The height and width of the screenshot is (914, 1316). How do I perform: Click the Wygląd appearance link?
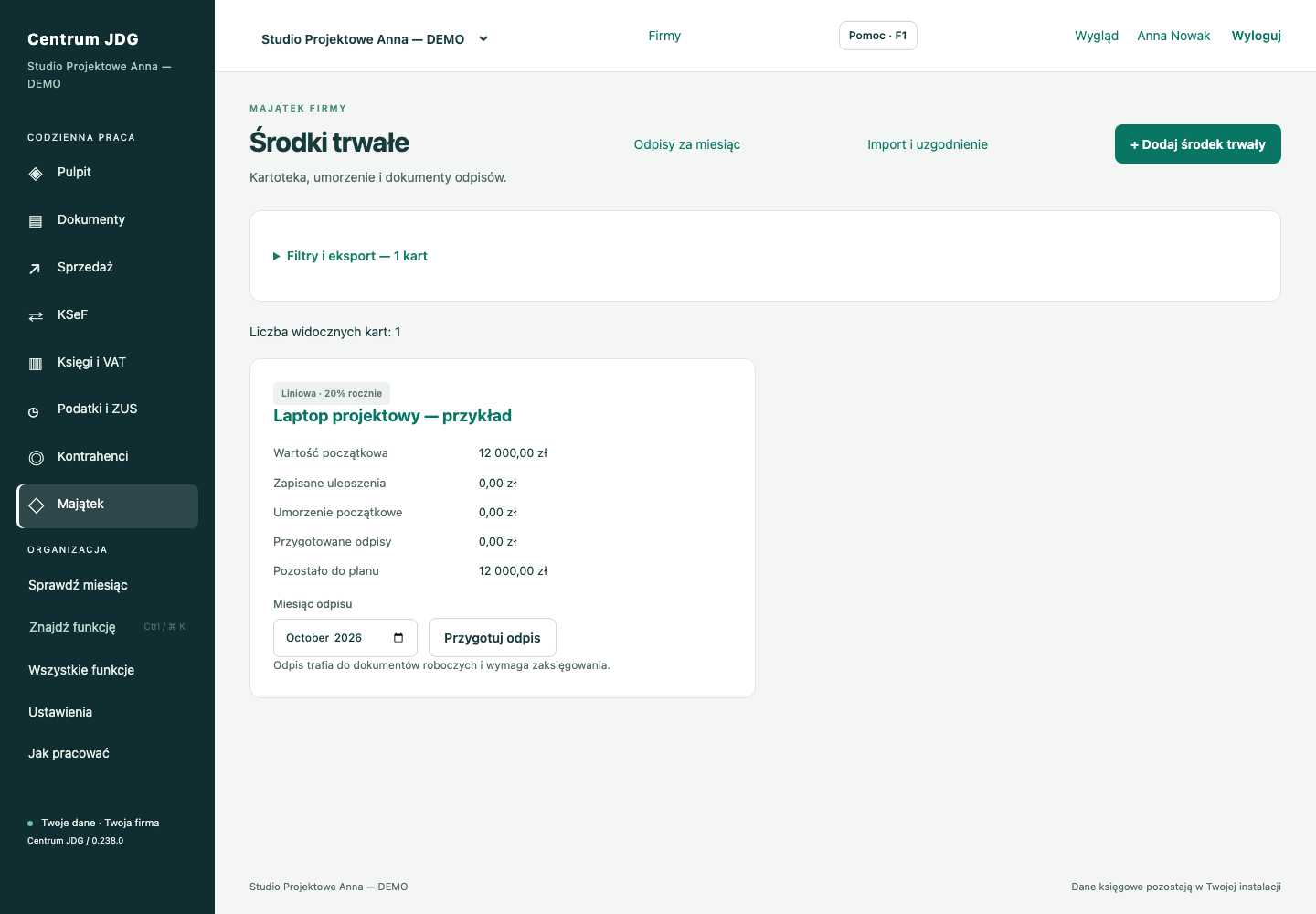pos(1097,36)
